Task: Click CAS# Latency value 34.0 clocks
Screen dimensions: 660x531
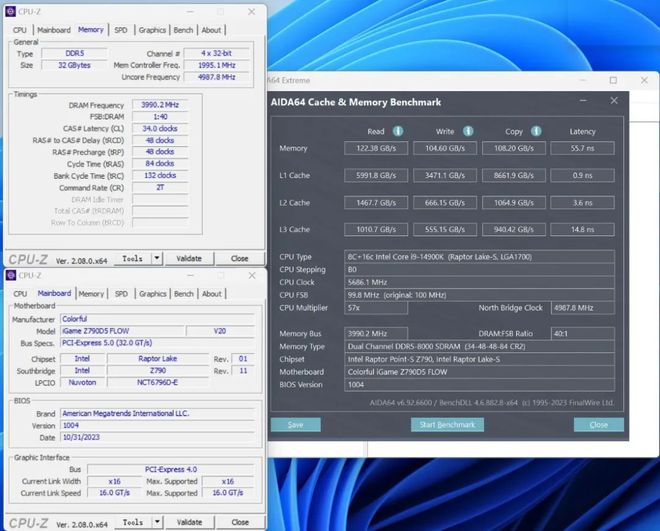Action: coord(160,128)
